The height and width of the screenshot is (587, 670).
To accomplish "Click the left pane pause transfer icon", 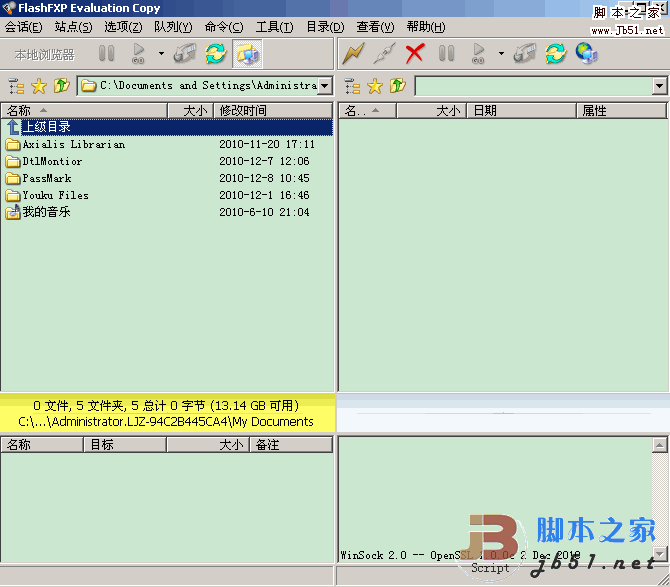I will coord(106,54).
